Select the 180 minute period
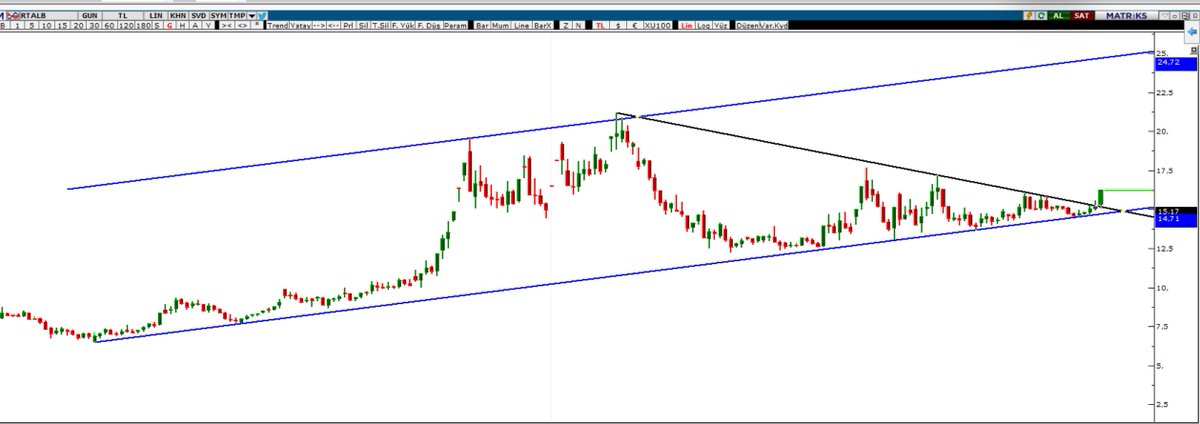 [x=144, y=25]
